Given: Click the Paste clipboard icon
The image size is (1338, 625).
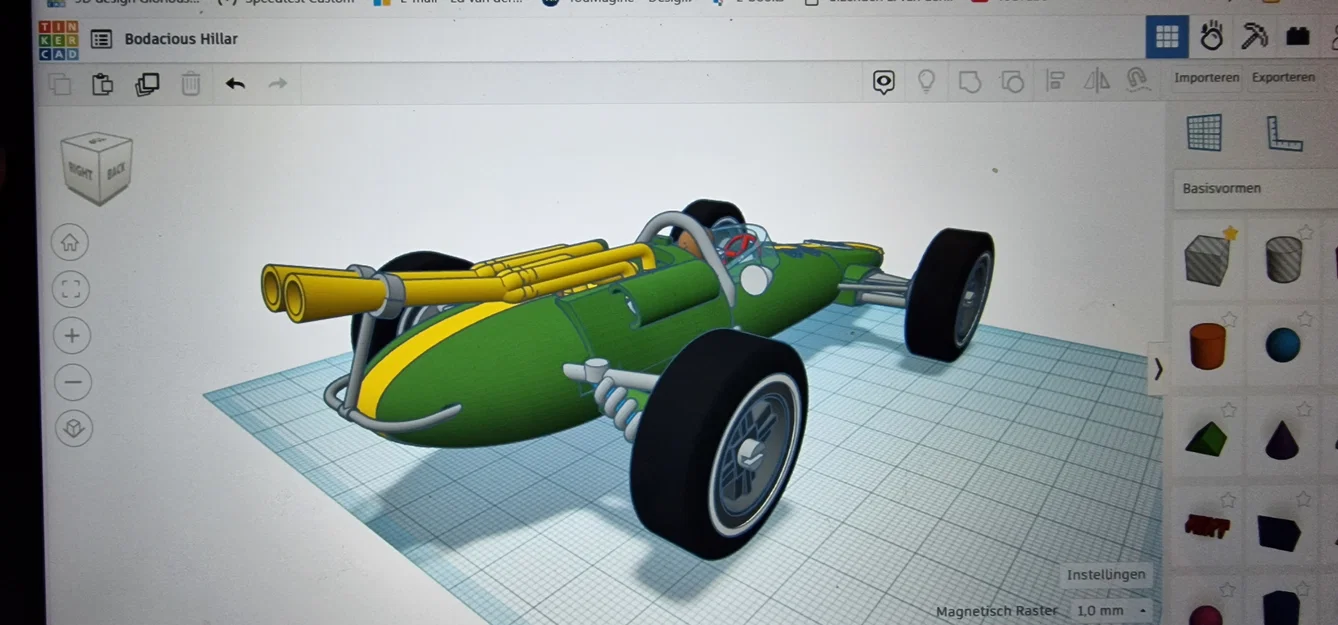Looking at the screenshot, I should point(102,84).
